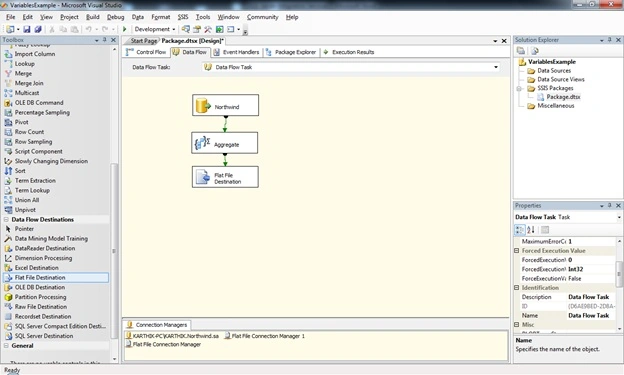
Task: Select the Aggregate component on the design surface
Action: (224, 143)
